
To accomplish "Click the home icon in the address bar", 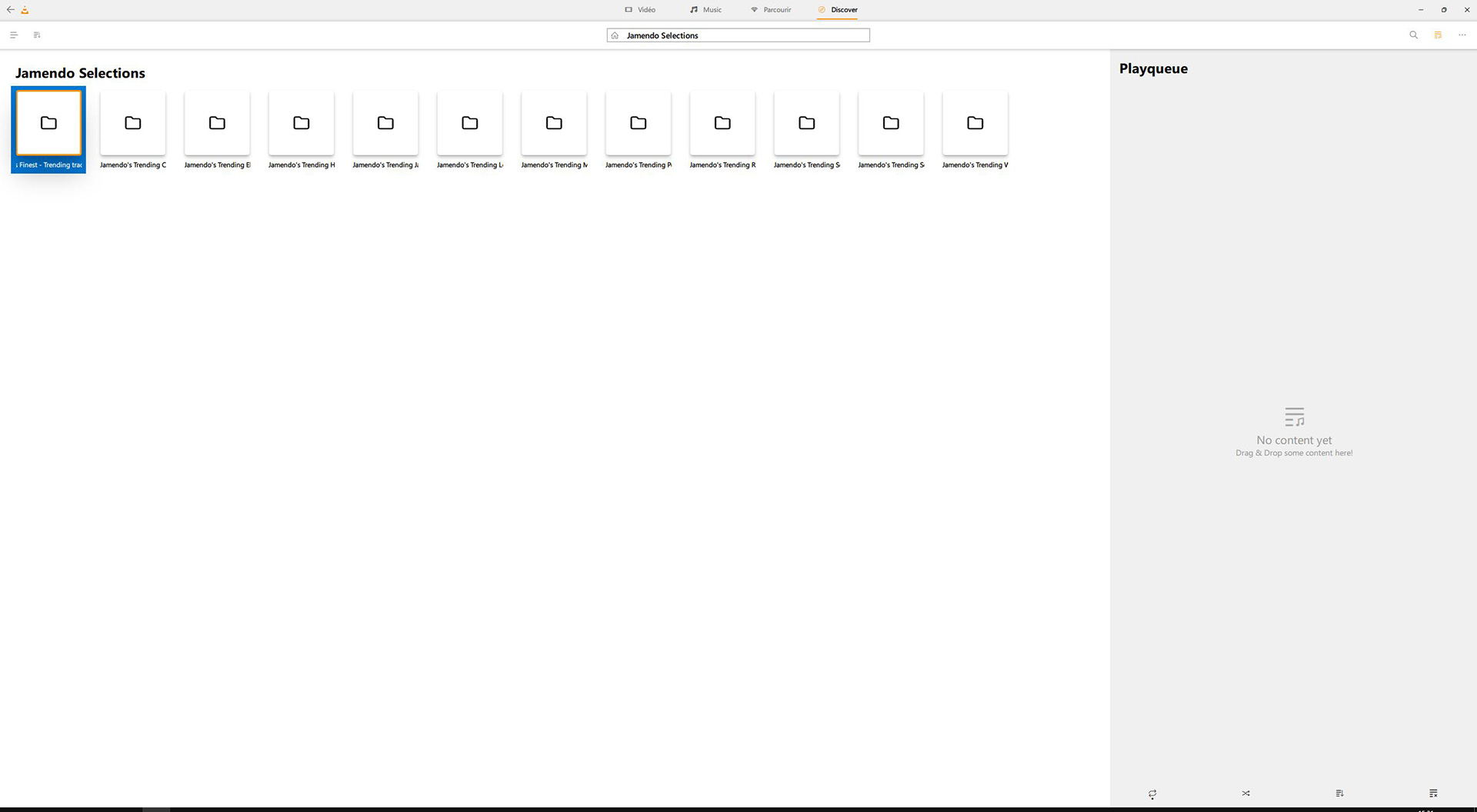I will [x=615, y=35].
